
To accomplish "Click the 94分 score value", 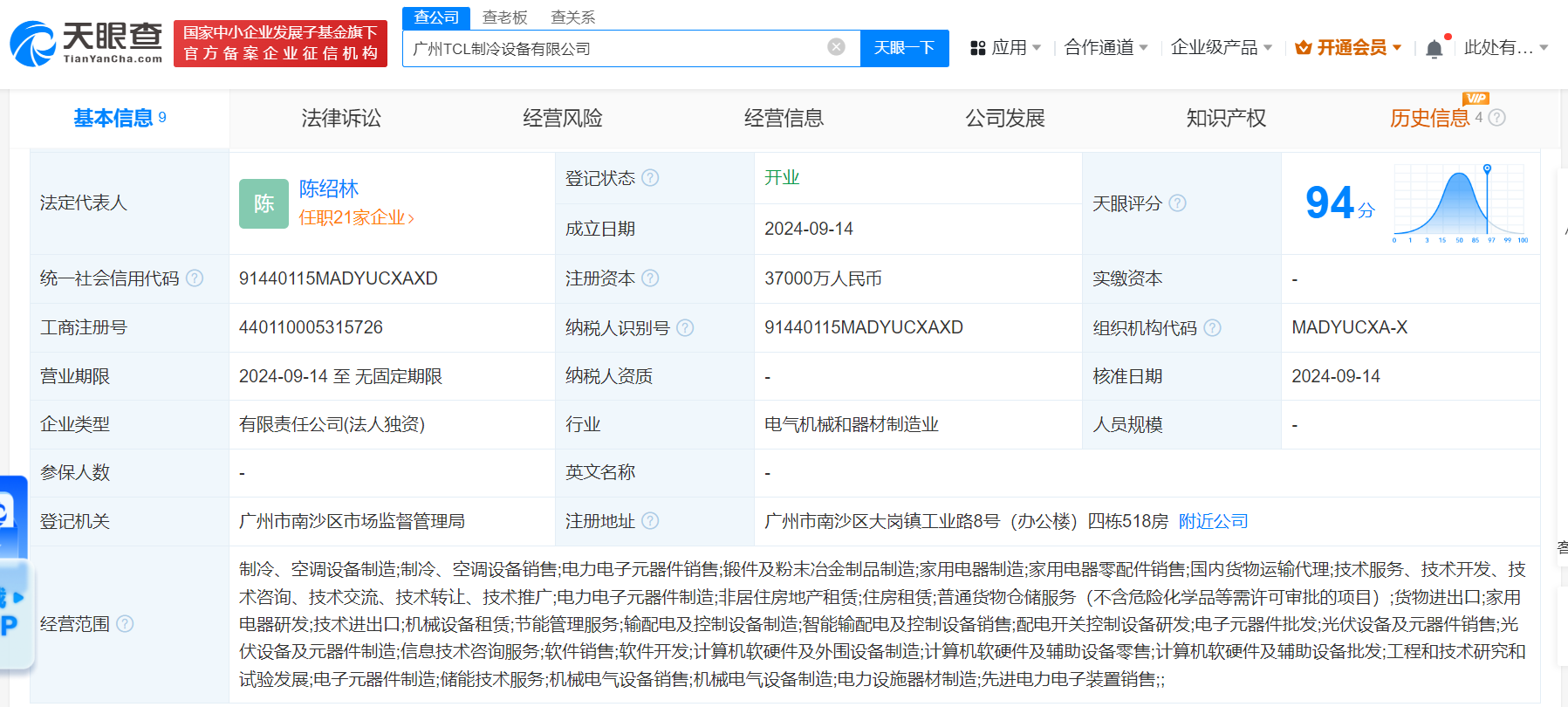I will (x=1340, y=202).
